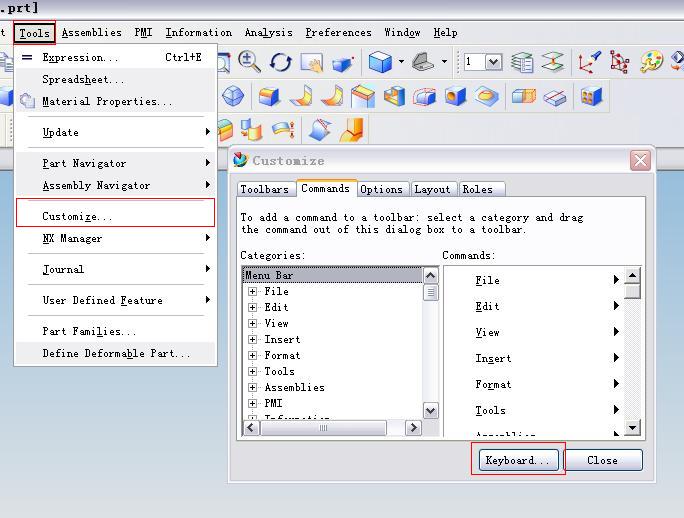684x518 pixels.
Task: Click the WCS dynamics red nodes icon
Action: pos(619,62)
